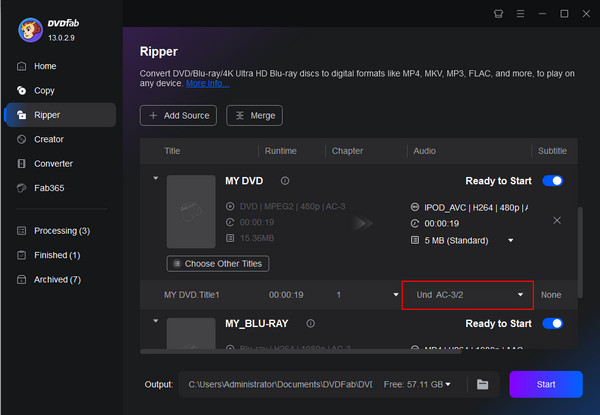600x415 pixels.
Task: Open the Converter module
Action: tap(53, 164)
